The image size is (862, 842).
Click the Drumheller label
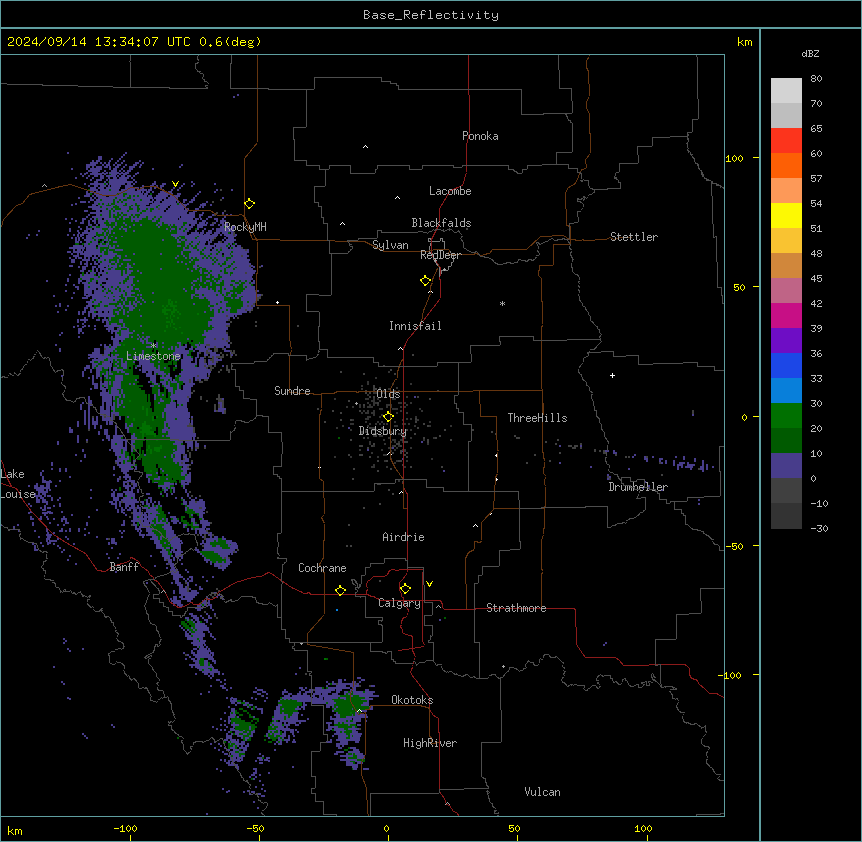[x=638, y=487]
